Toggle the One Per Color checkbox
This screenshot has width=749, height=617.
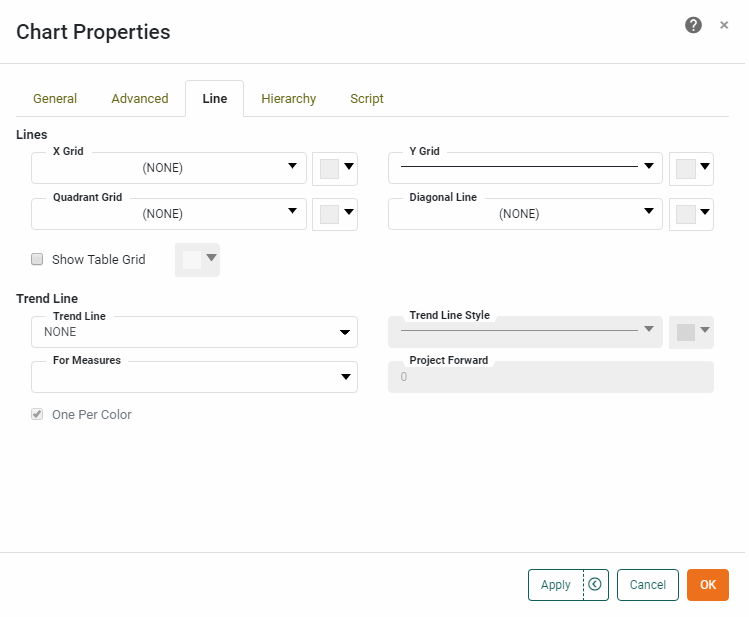click(x=37, y=414)
